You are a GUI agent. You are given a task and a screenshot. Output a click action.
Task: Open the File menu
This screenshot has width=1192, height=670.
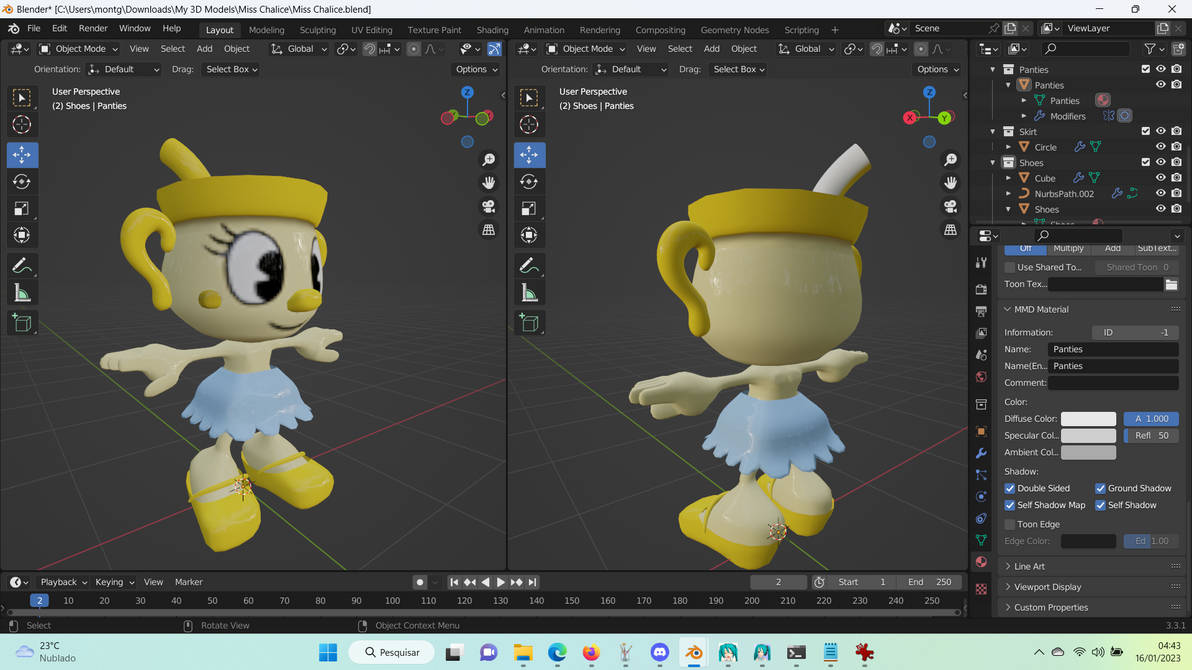coord(34,28)
